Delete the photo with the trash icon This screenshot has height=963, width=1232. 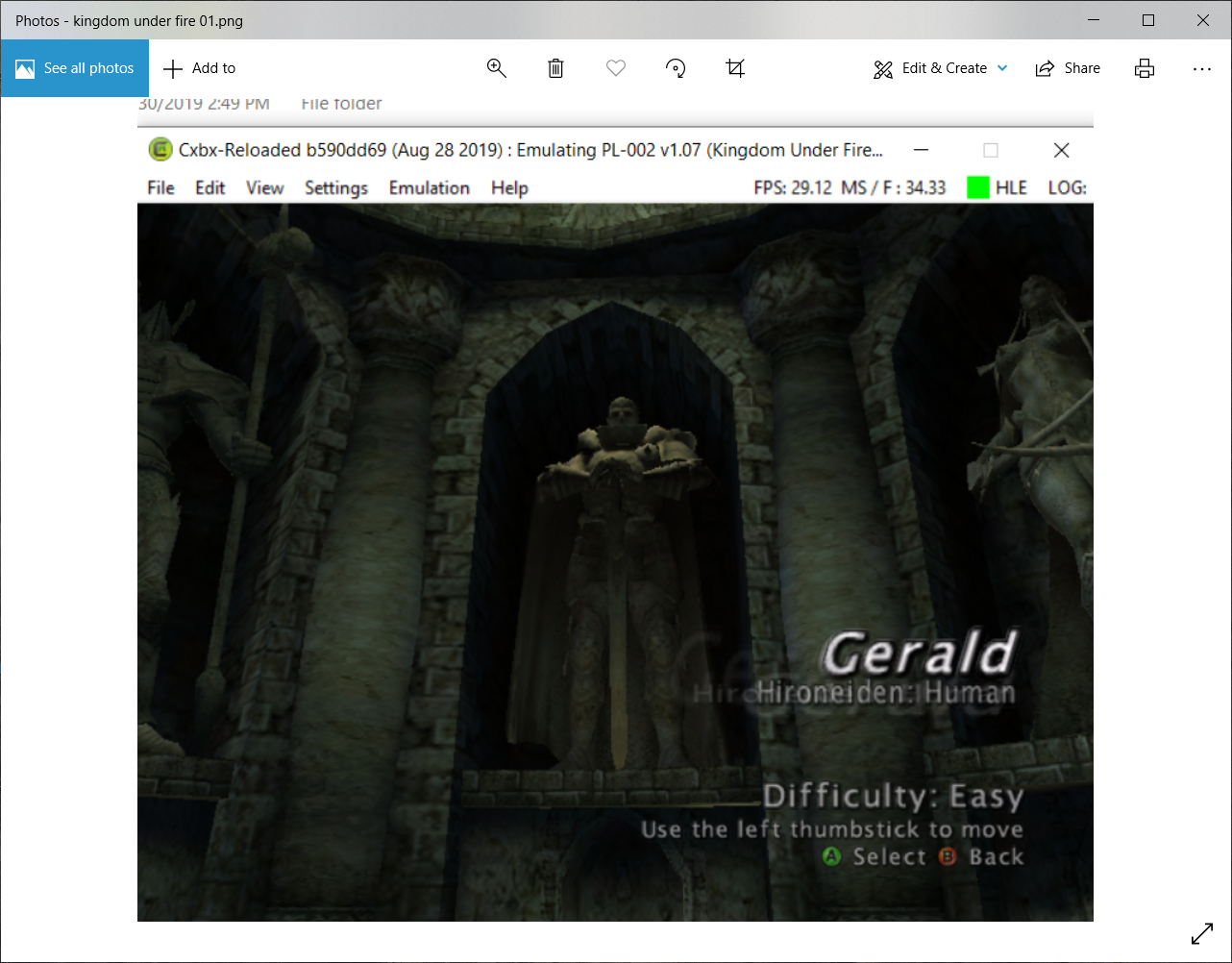[x=555, y=68]
